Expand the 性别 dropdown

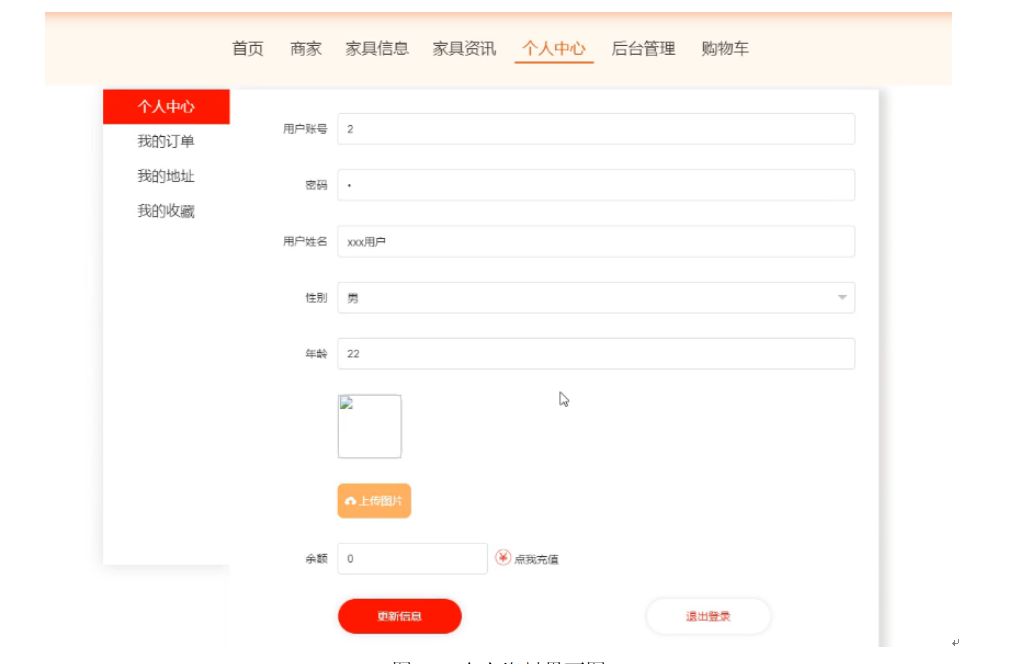click(596, 297)
